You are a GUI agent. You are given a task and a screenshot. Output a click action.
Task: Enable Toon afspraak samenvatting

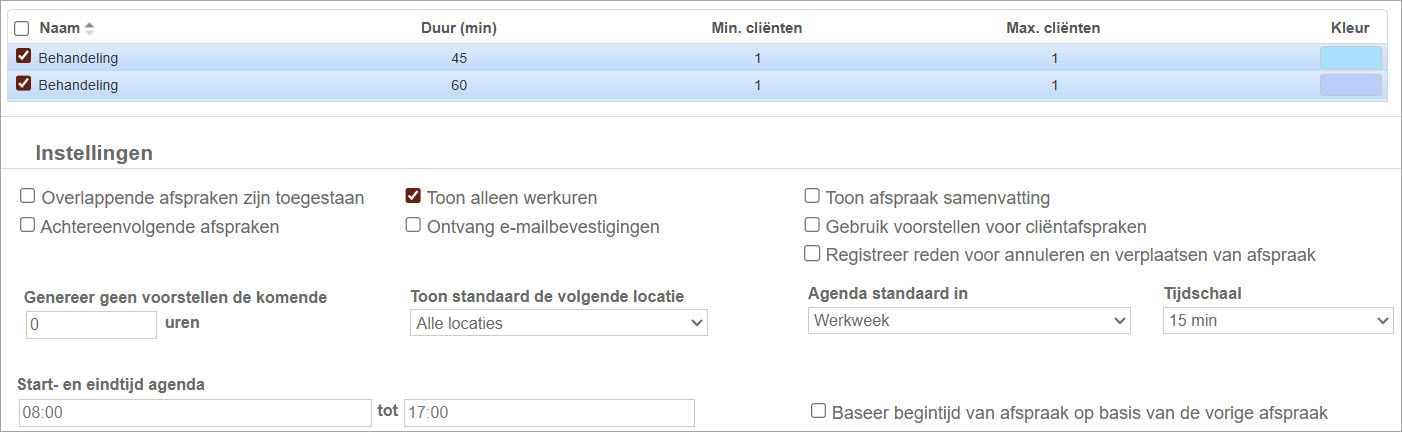pyautogui.click(x=813, y=197)
